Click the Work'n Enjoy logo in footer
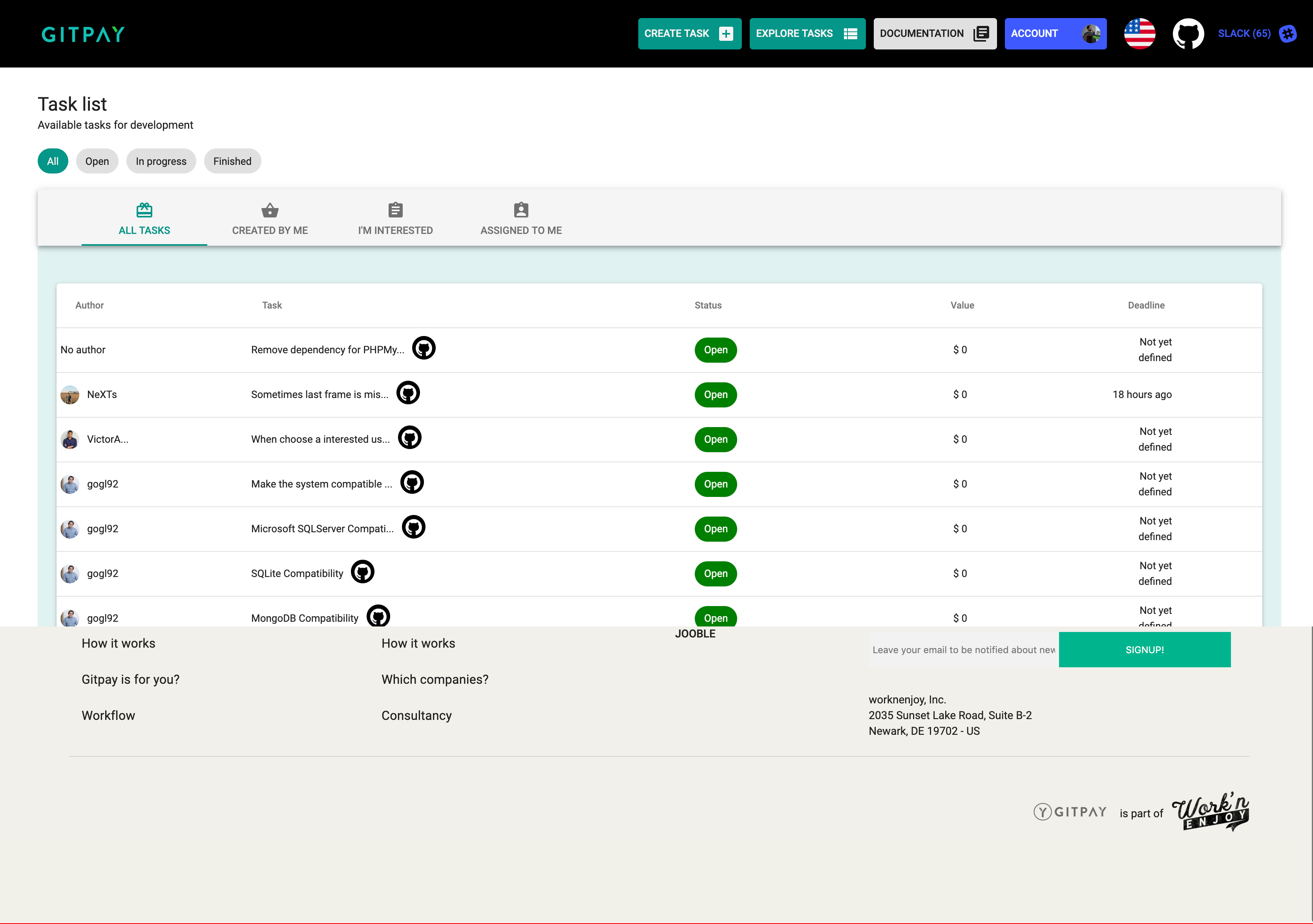The height and width of the screenshot is (924, 1313). click(x=1211, y=811)
